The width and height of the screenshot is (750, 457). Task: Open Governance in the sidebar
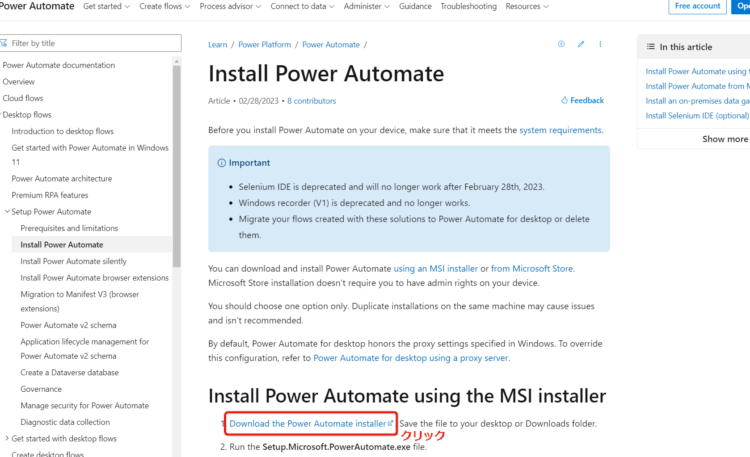coord(41,389)
